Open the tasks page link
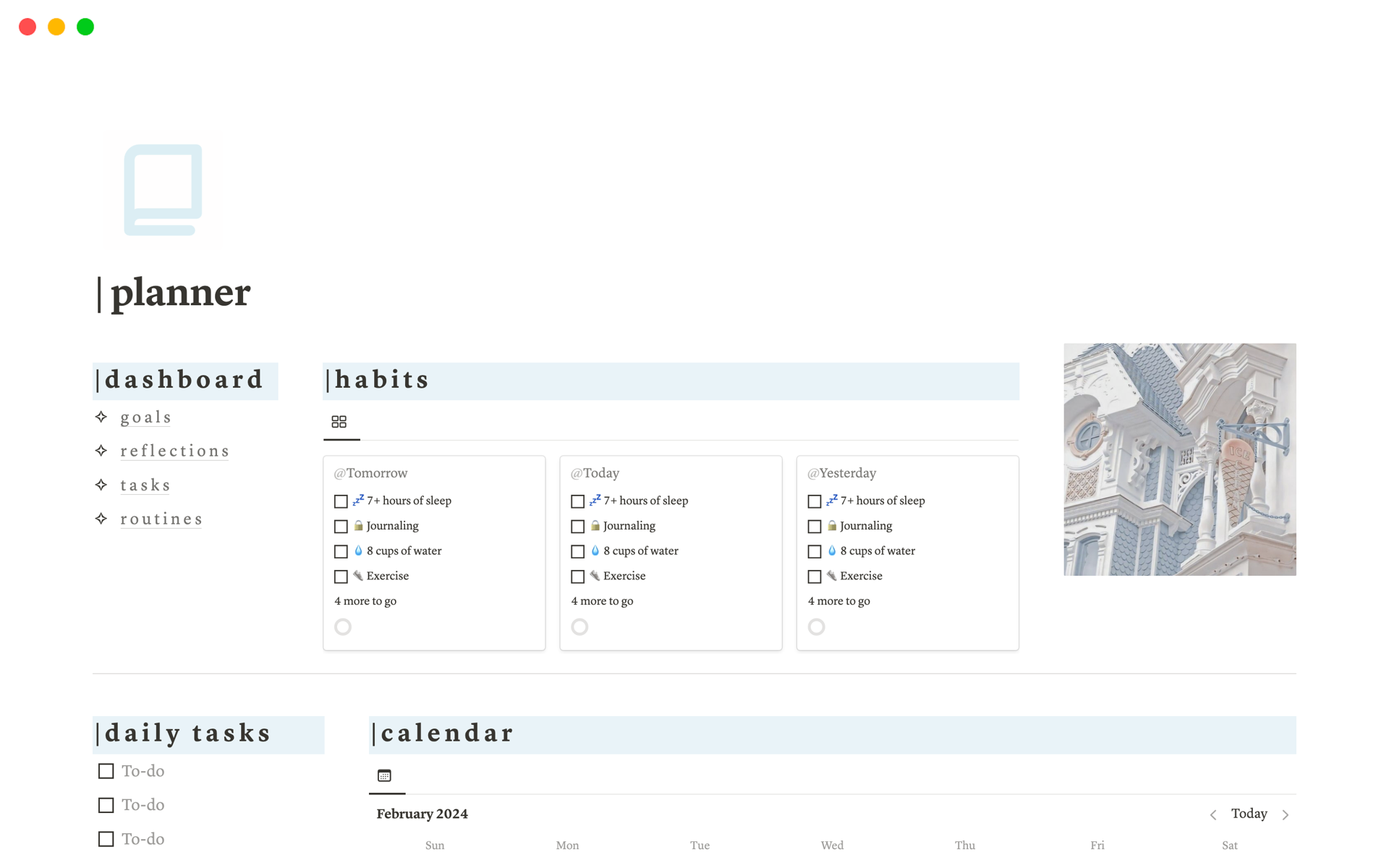Viewport: 1389px width, 868px height. point(145,485)
